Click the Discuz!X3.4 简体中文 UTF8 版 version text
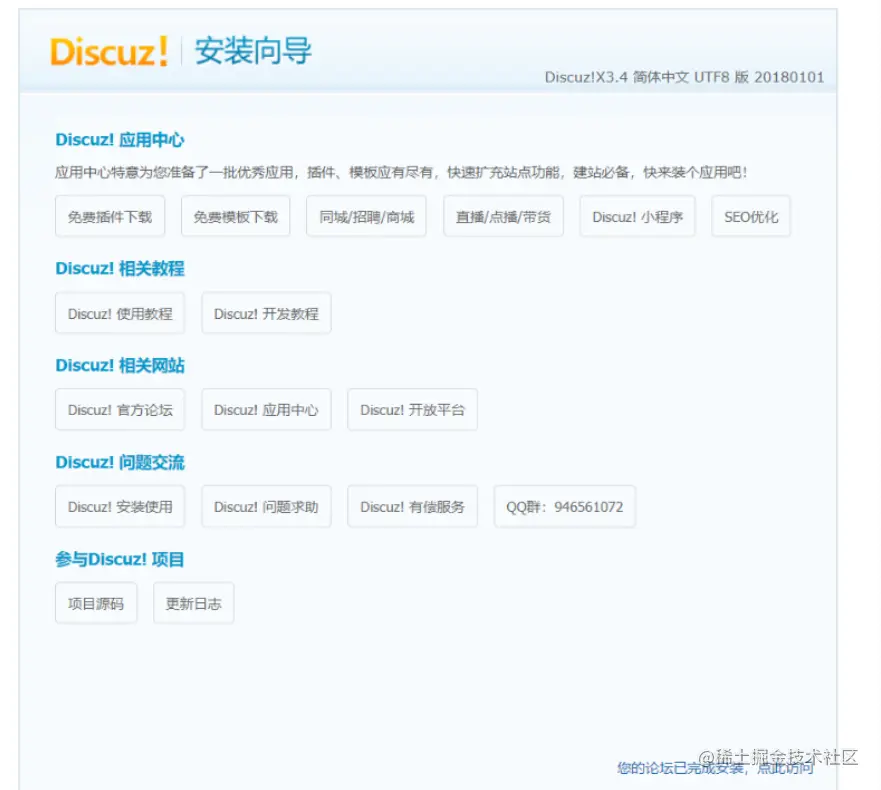The image size is (881, 790). point(684,77)
